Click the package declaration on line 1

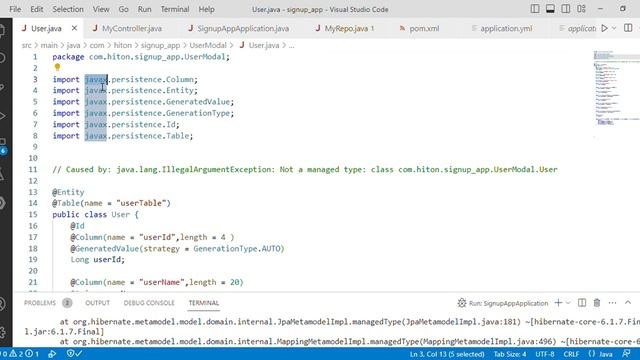pos(141,57)
